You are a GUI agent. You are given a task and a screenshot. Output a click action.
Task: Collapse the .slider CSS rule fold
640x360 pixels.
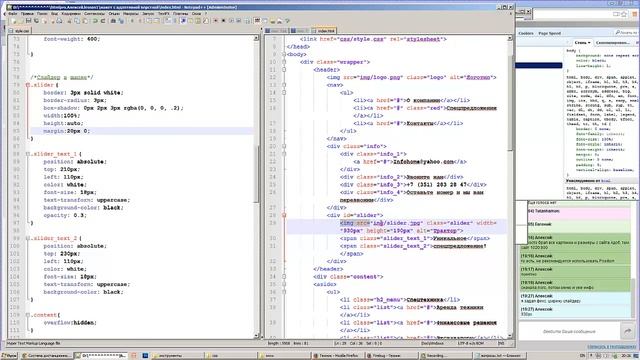click(28, 85)
